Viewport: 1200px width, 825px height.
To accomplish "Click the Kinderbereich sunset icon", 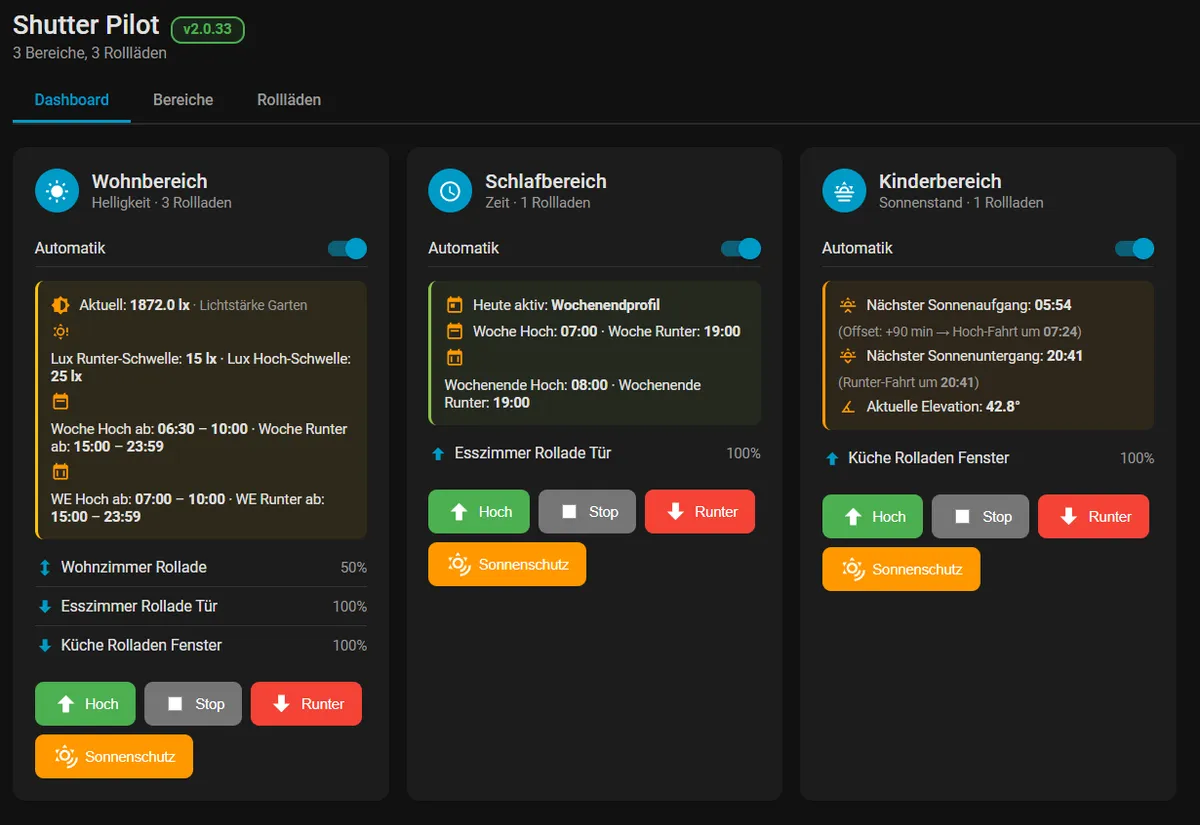I will coord(844,191).
